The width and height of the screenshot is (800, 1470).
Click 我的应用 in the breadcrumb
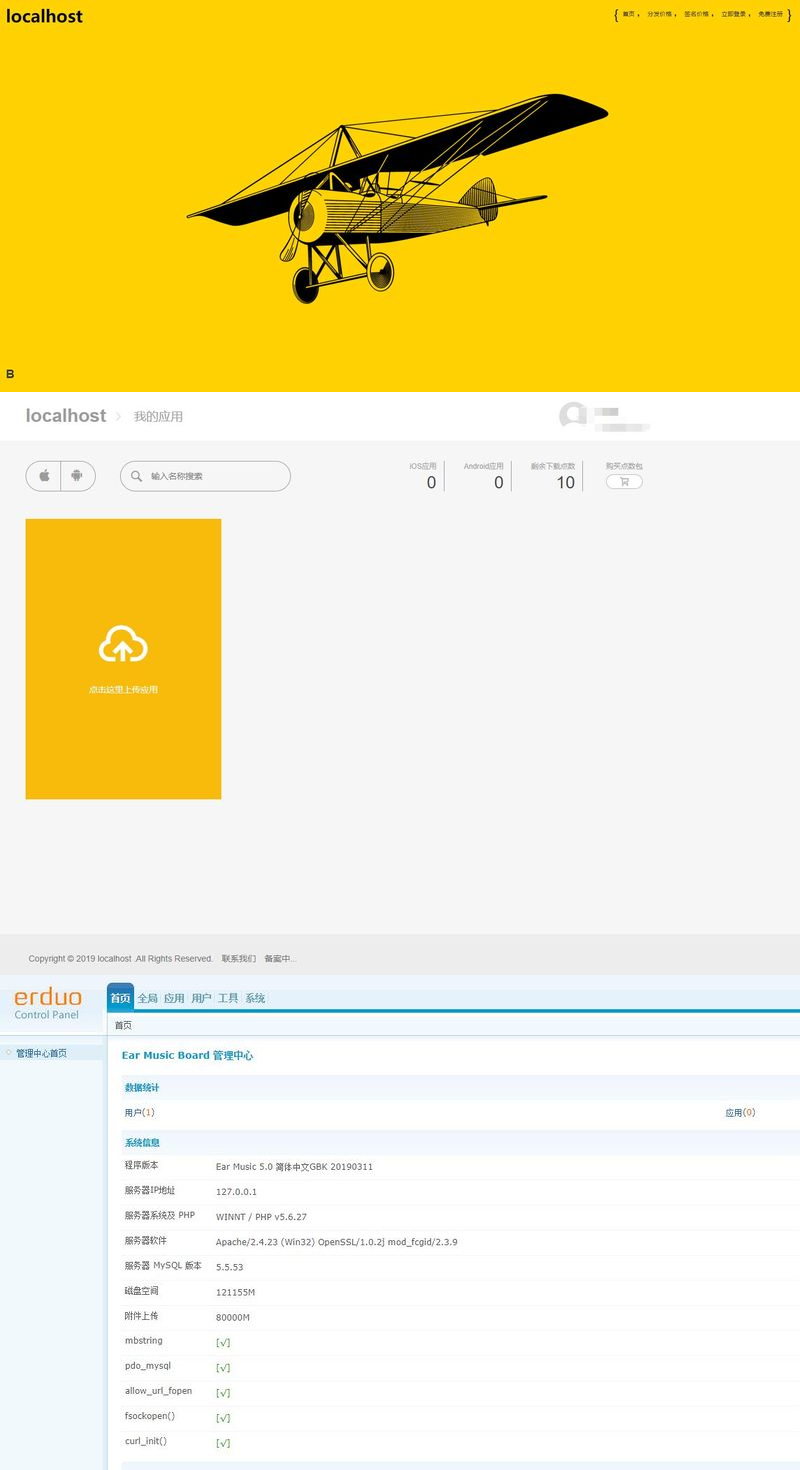pyautogui.click(x=158, y=416)
